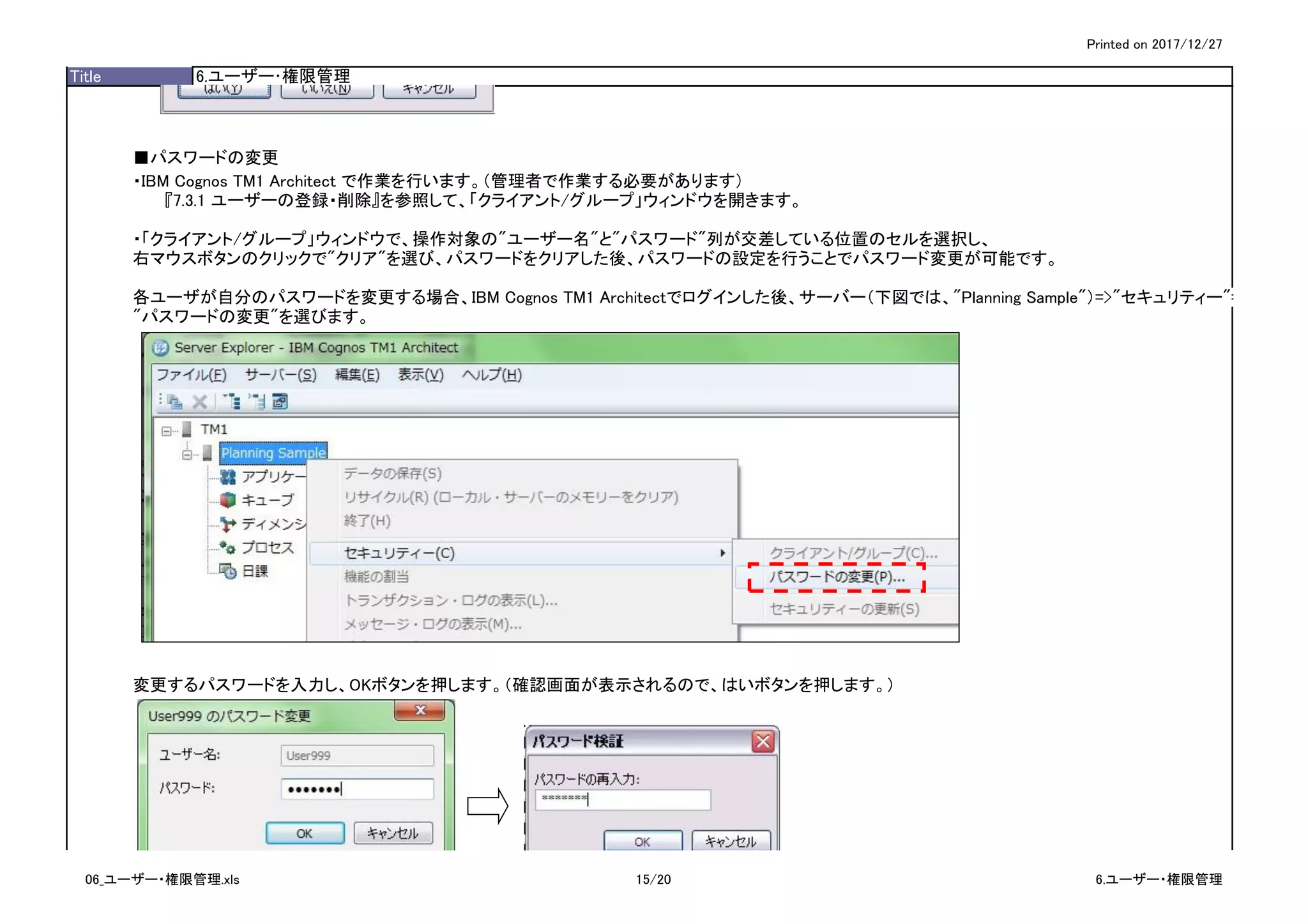The image size is (1308, 924).
Task: Select the ディメンション tree item label
Action: [x=273, y=524]
